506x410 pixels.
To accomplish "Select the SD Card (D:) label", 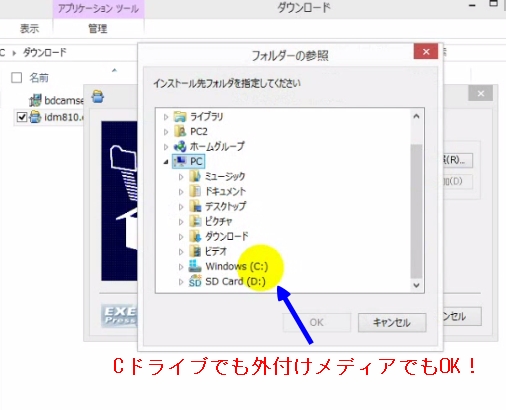I will (235, 281).
